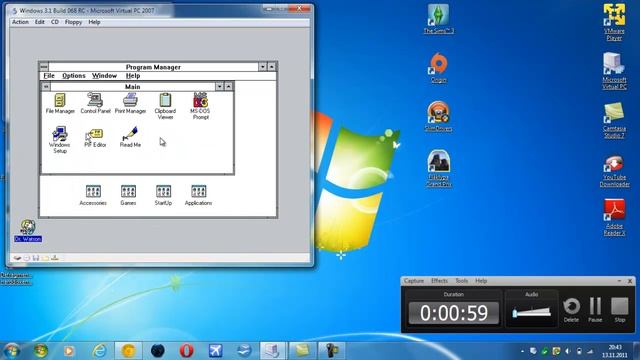Viewport: 640px width, 360px height.
Task: Open the Virtual PC Help menu
Action: point(94,22)
